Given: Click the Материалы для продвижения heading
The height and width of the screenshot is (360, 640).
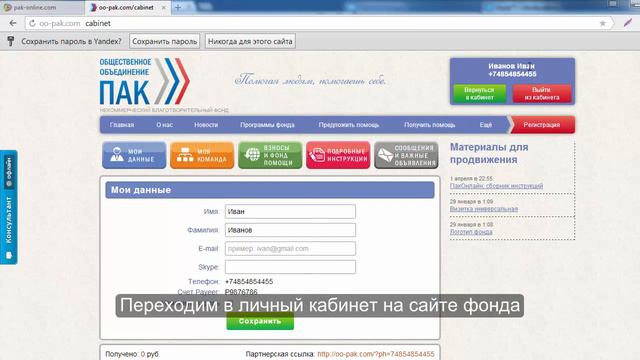Looking at the screenshot, I should point(489,153).
